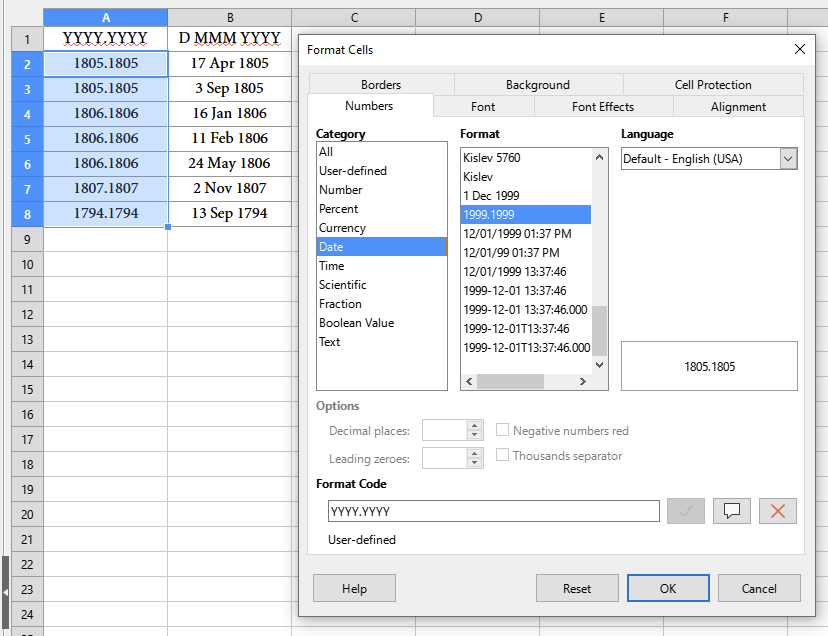Click the green checkmark Add format button
This screenshot has width=828, height=636.
pos(685,511)
